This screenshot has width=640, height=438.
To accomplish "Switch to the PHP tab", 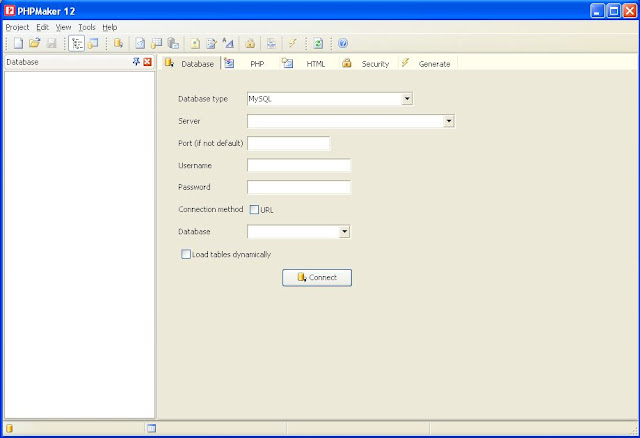I will [249, 64].
